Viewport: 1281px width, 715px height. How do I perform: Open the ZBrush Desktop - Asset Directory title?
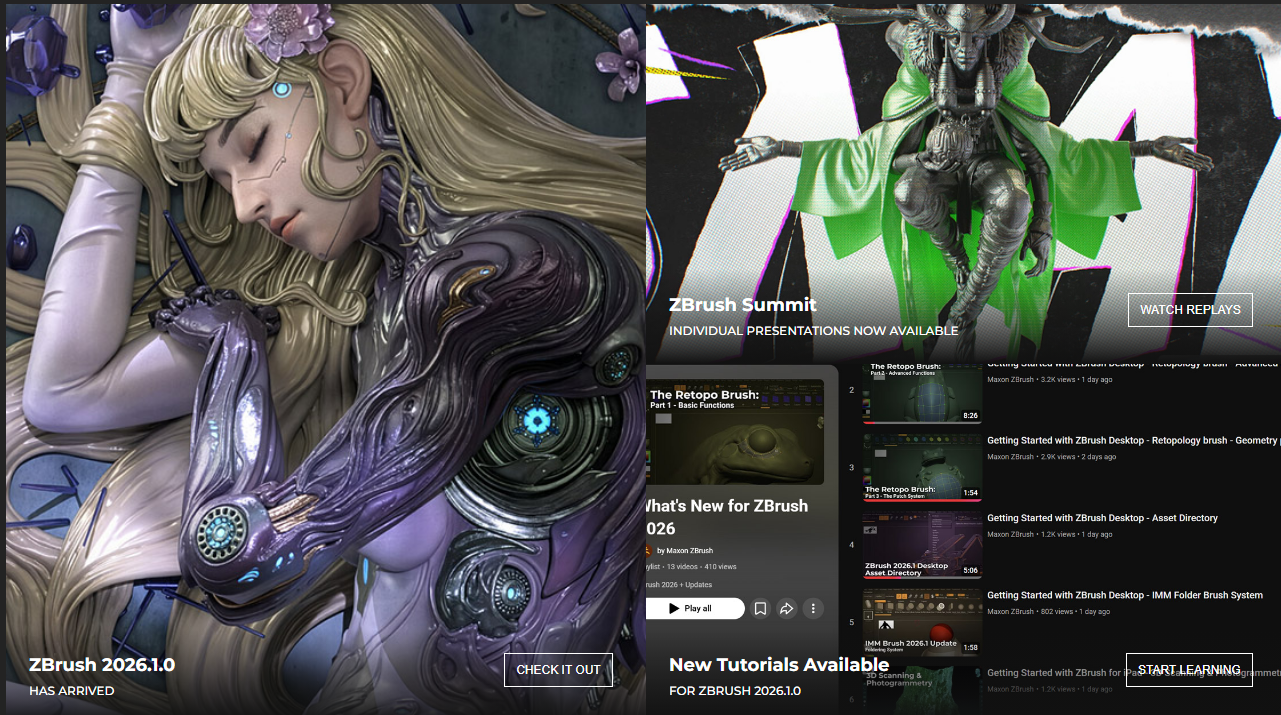click(x=1102, y=518)
